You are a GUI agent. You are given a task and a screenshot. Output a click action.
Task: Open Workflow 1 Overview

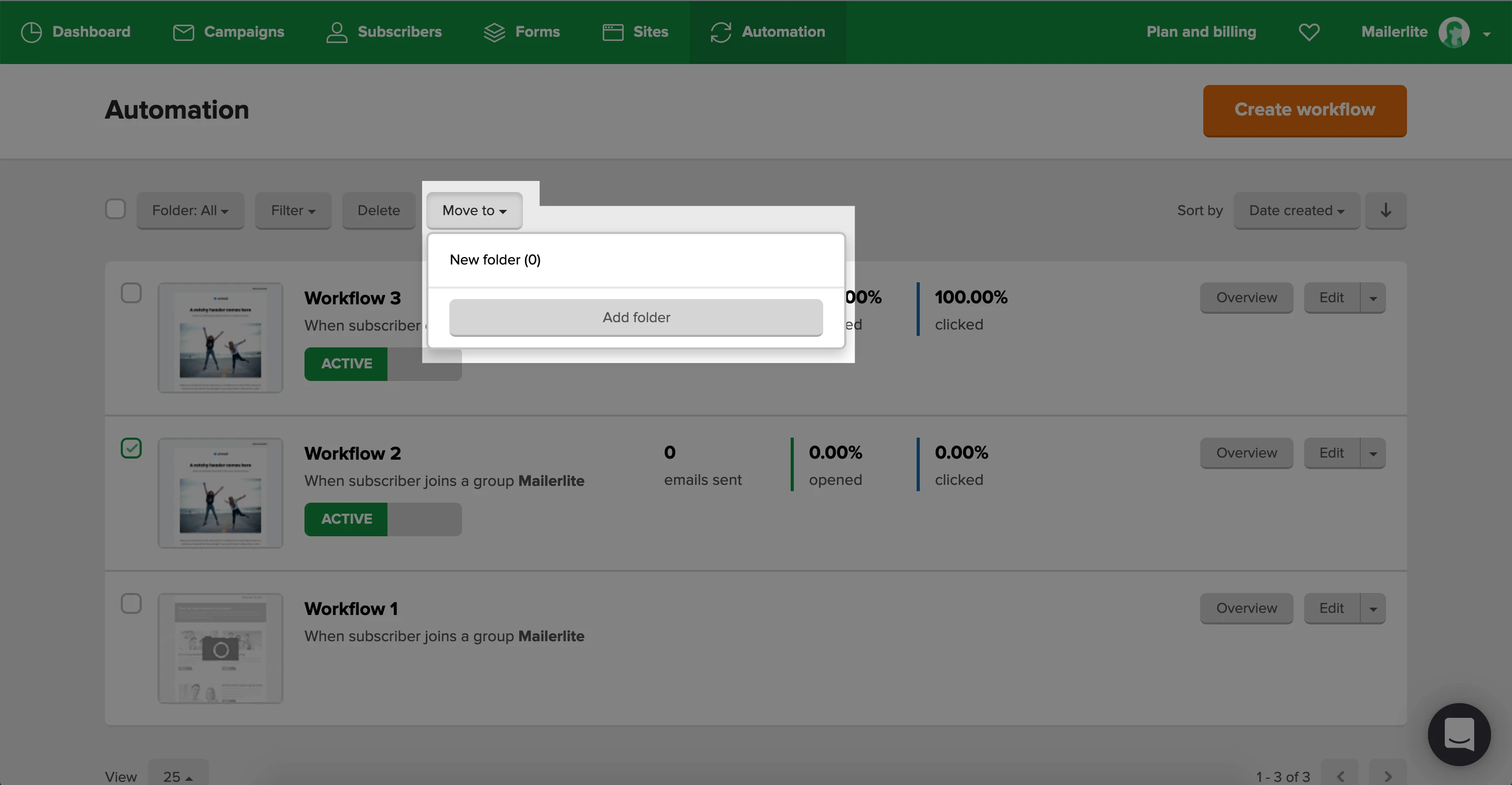pos(1246,609)
